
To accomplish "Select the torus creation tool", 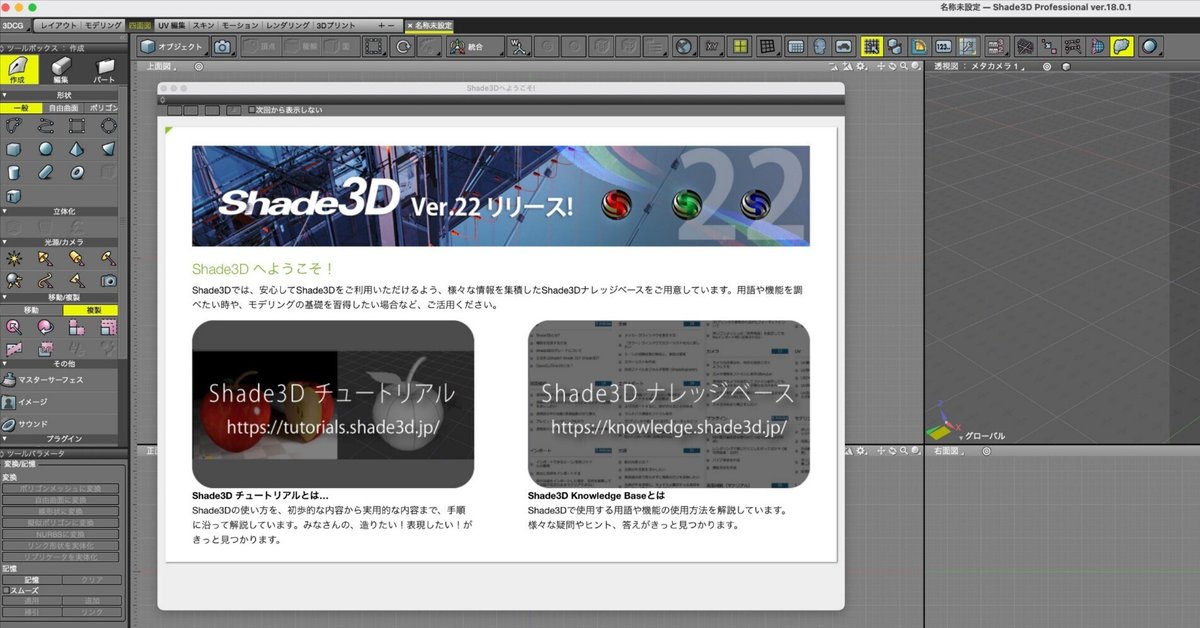I will coord(75,173).
